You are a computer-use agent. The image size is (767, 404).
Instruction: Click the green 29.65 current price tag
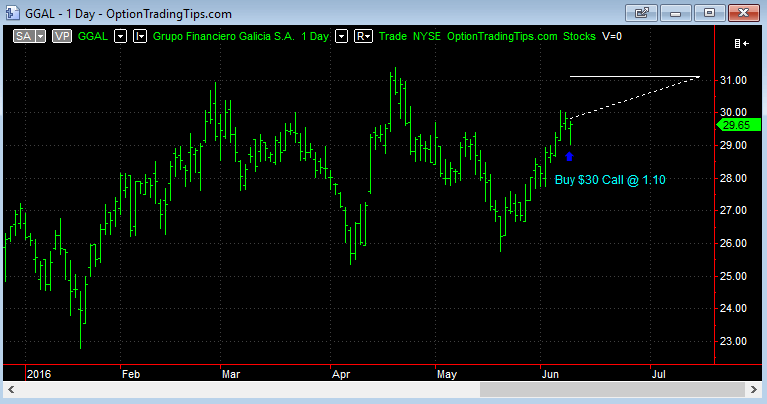[738, 125]
